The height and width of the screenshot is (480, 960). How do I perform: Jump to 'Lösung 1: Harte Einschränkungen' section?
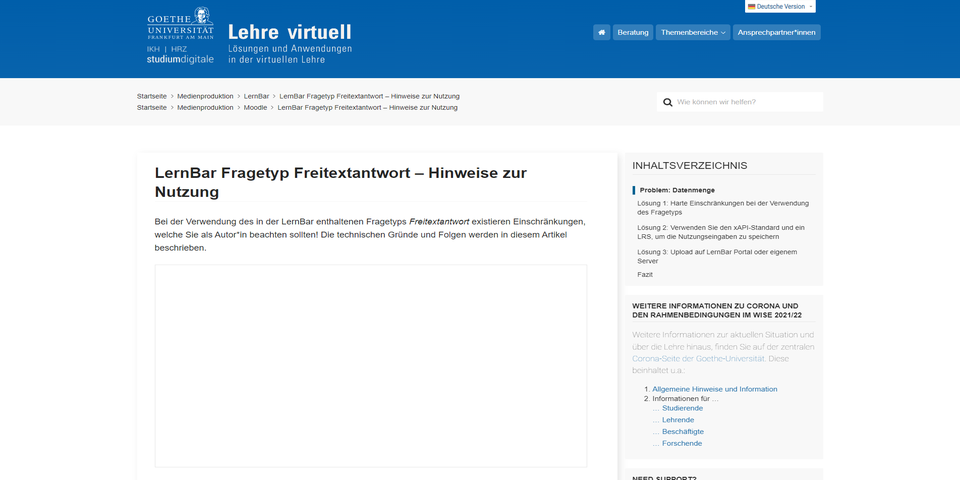723,208
